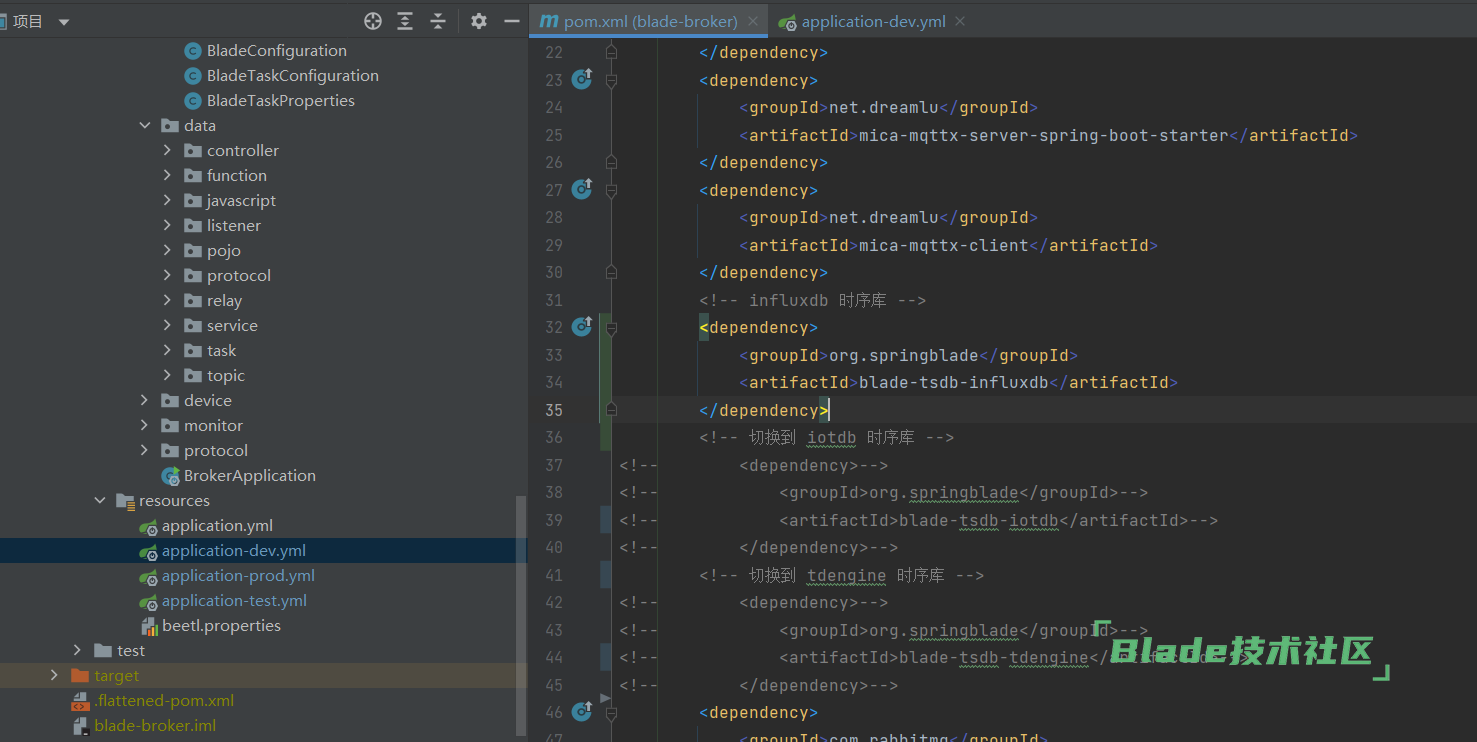Expand the relay folder arrow
The width and height of the screenshot is (1477, 742).
[168, 301]
